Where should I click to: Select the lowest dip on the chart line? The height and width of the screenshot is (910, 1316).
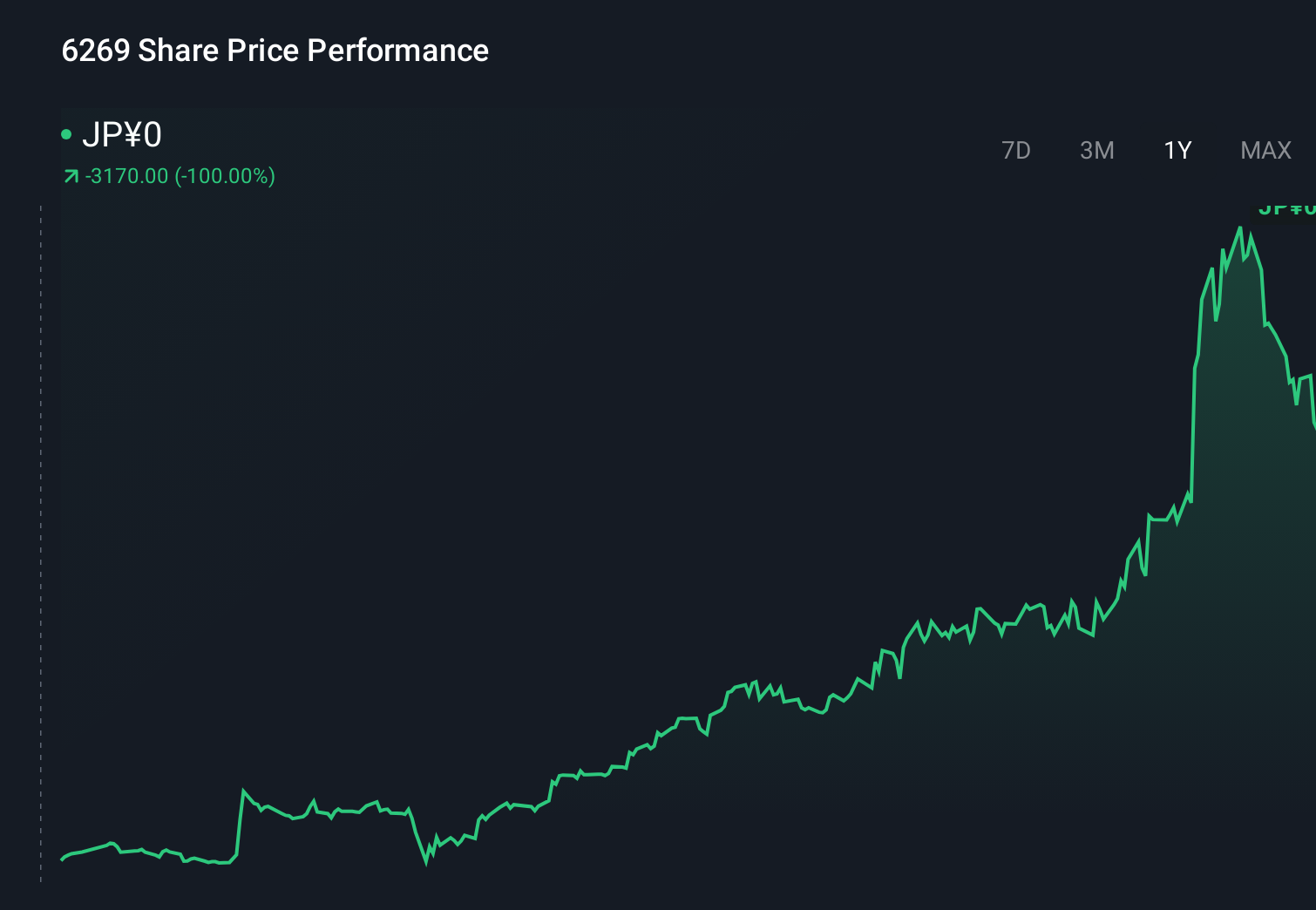(426, 866)
